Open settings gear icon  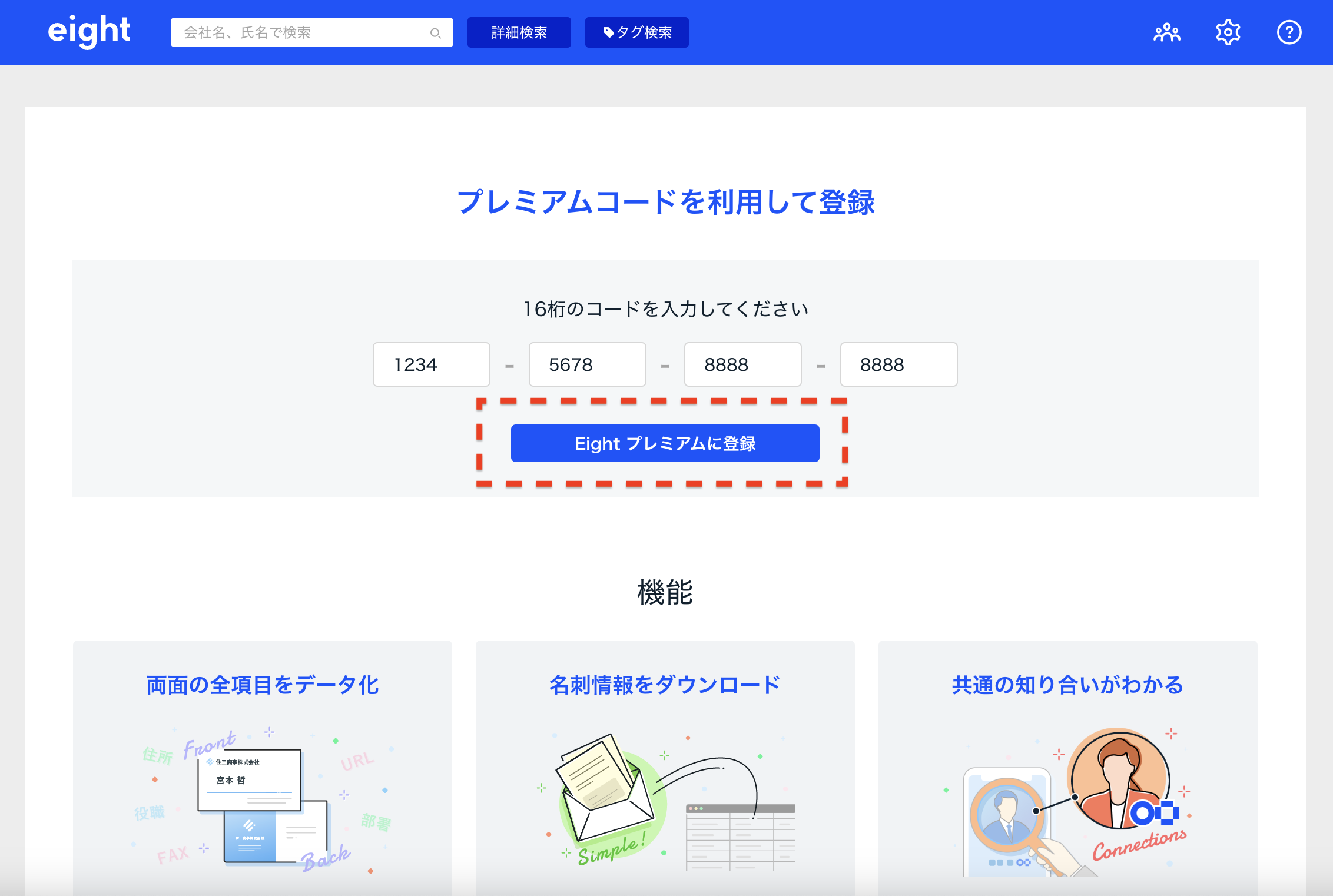pos(1228,32)
